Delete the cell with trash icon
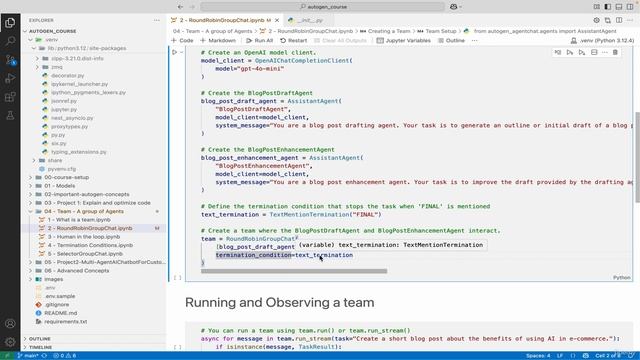The image size is (640, 360). pyautogui.click(x=615, y=52)
